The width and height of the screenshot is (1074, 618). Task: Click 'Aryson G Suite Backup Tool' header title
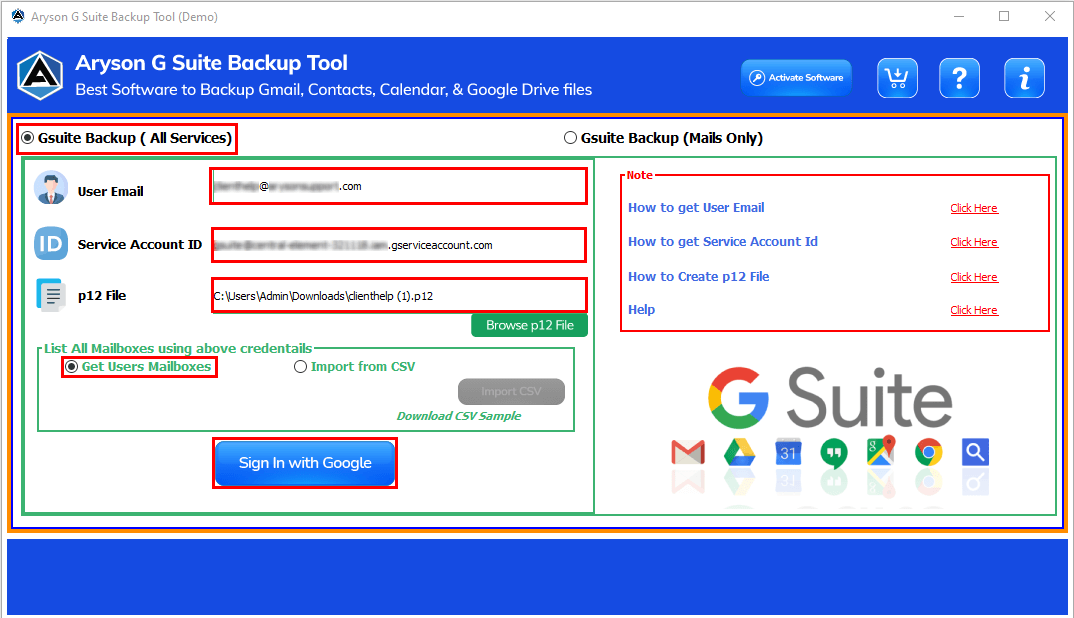(x=212, y=63)
